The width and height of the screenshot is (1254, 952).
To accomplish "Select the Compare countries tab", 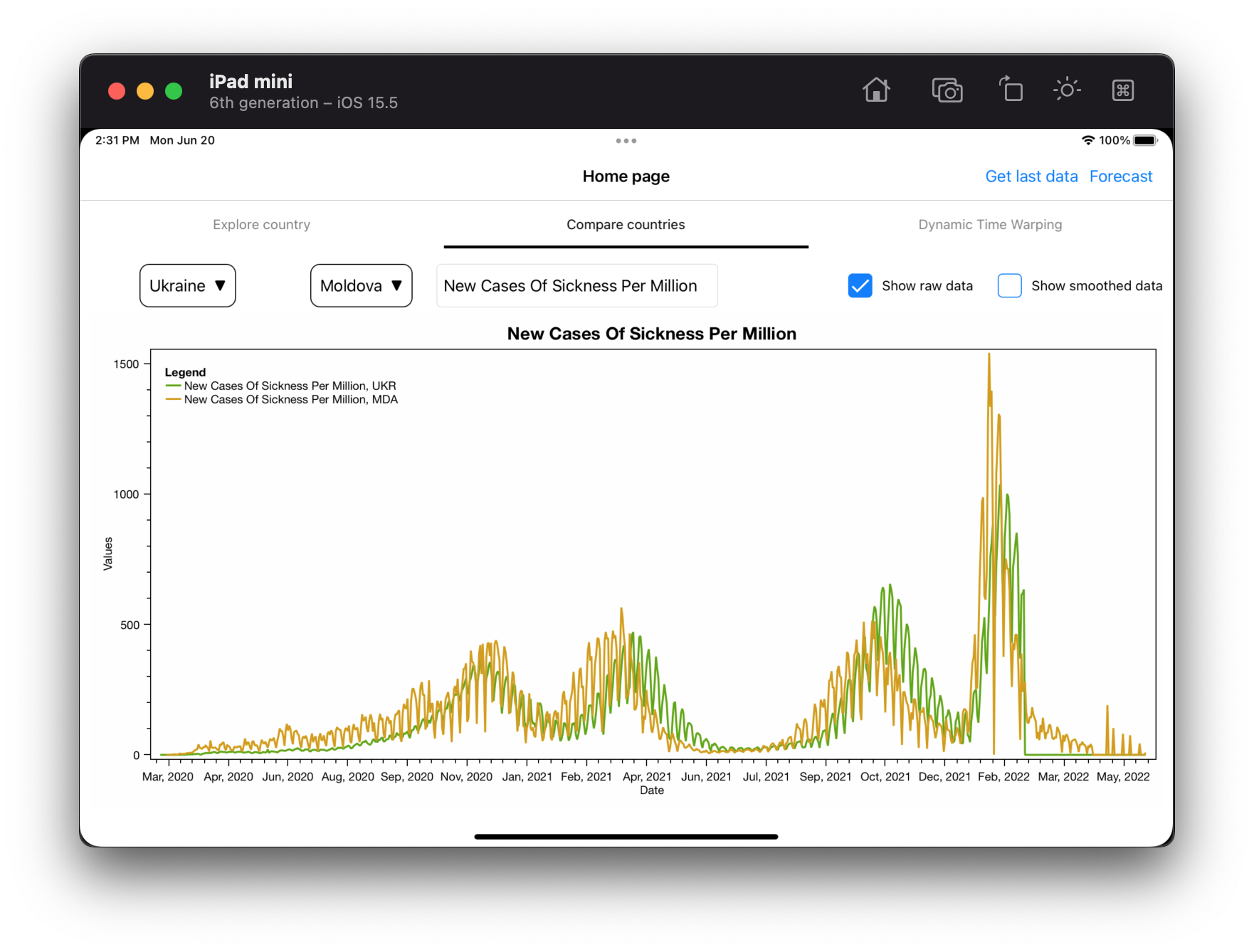I will pyautogui.click(x=626, y=225).
